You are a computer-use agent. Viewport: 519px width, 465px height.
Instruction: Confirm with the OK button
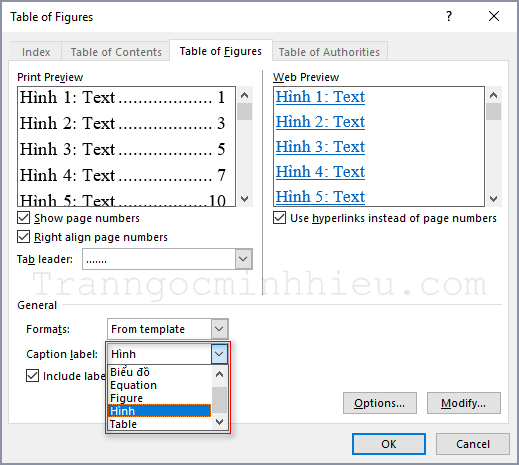389,444
